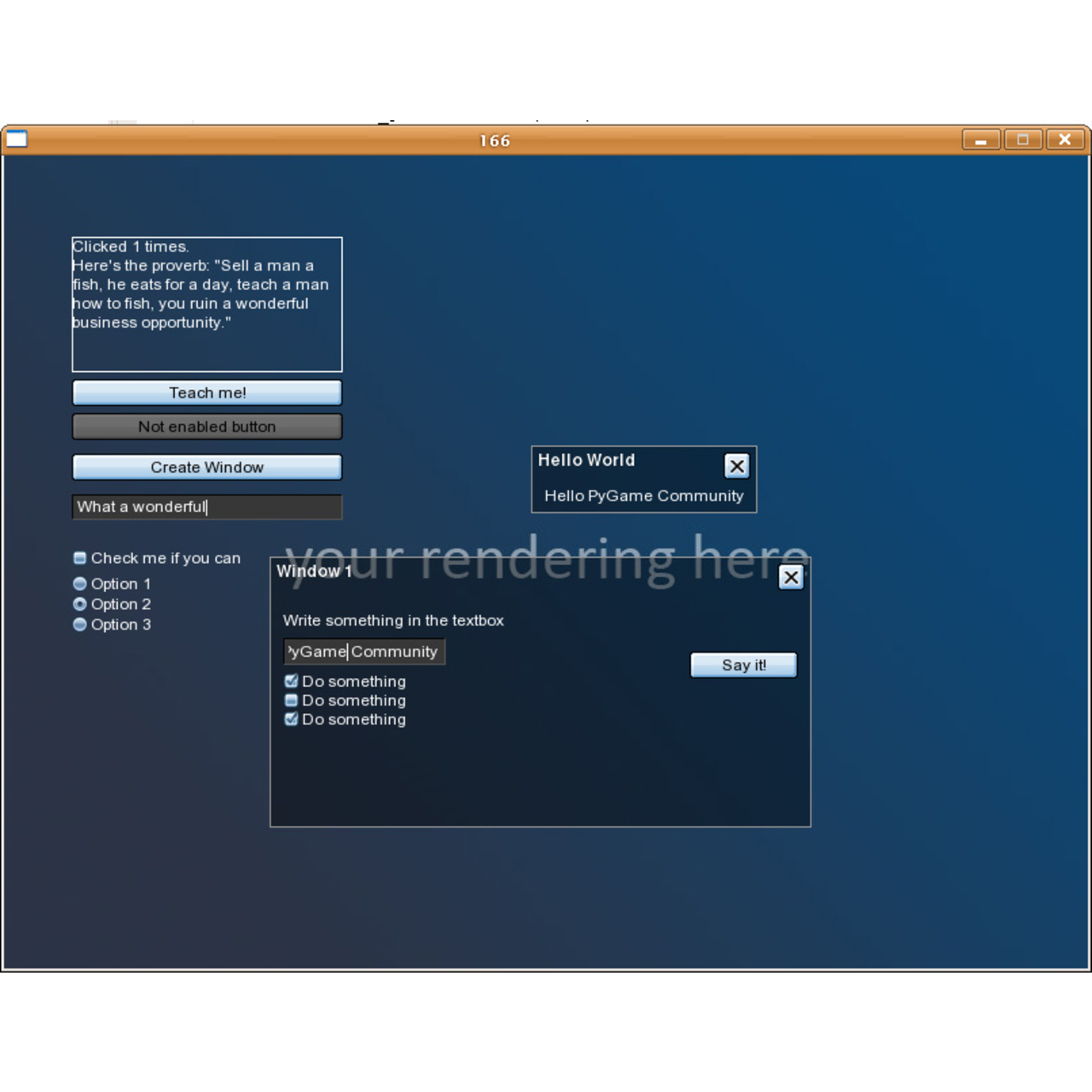1092x1092 pixels.
Task: Click the proverb text box at top left
Action: [206, 303]
